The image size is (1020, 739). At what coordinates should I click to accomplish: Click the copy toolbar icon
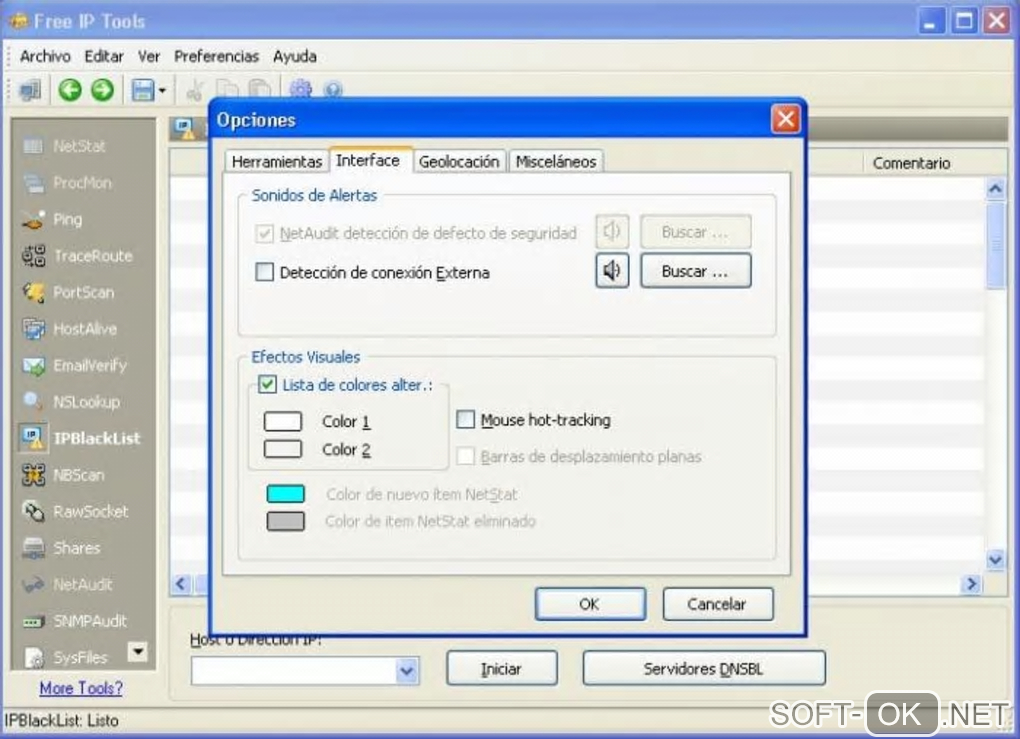[228, 90]
